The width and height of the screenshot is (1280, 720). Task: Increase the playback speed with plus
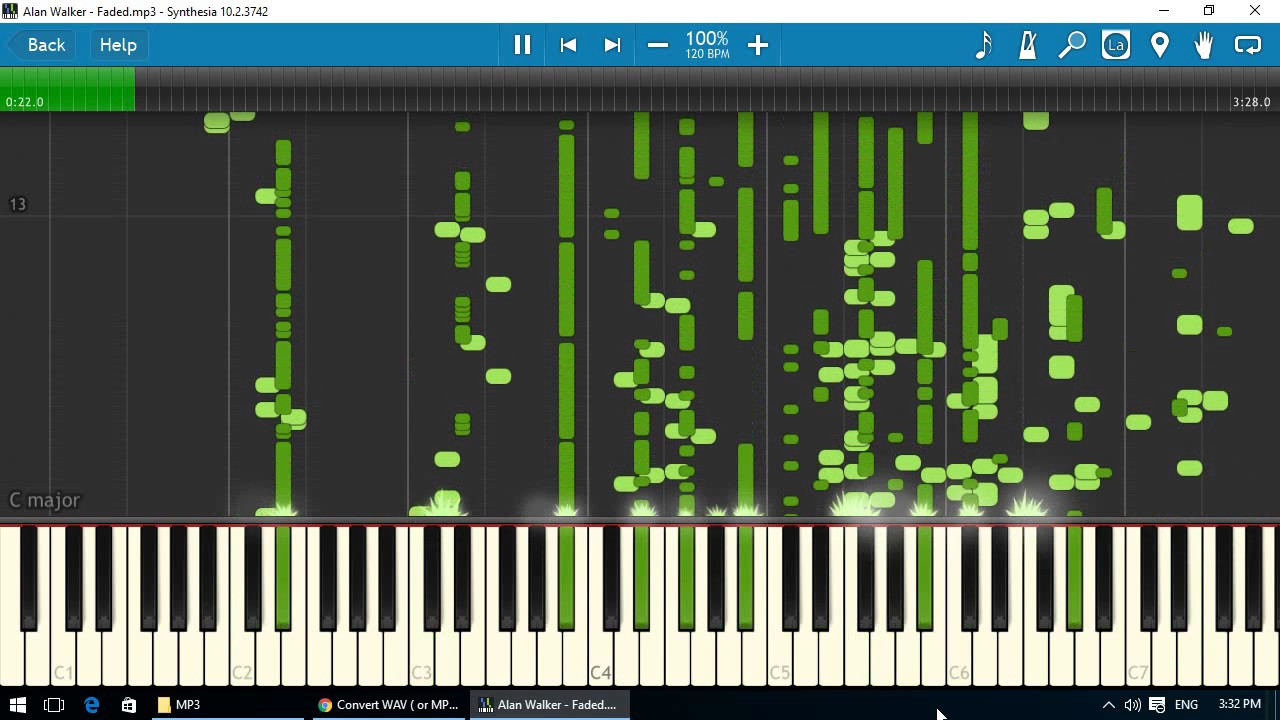click(757, 45)
